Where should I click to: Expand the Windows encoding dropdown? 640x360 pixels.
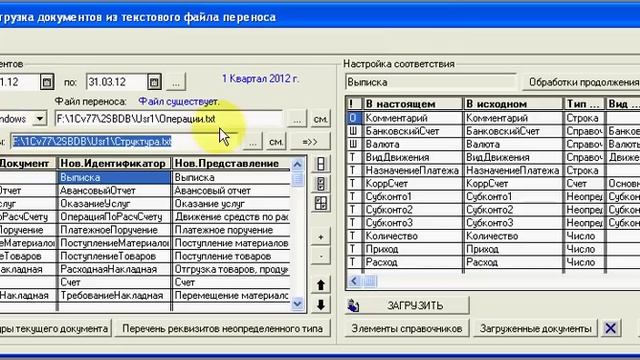point(40,119)
